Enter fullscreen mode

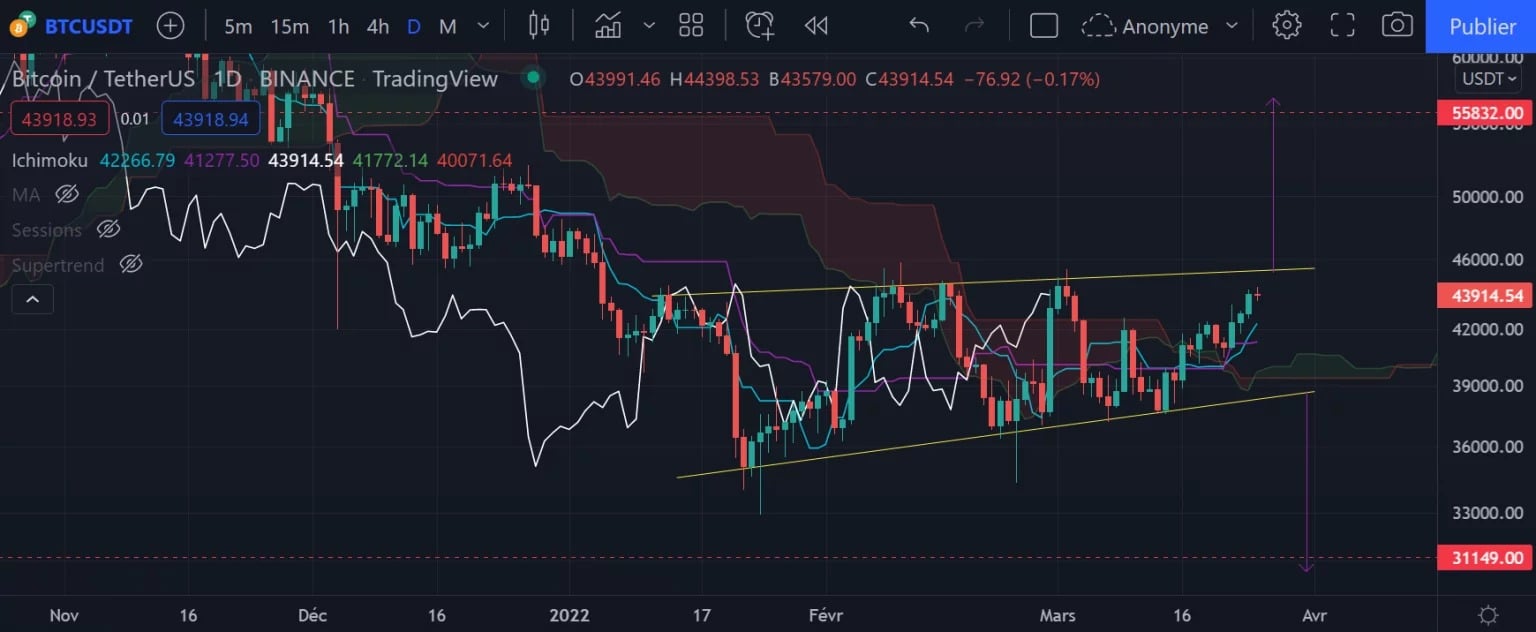[x=1342, y=26]
